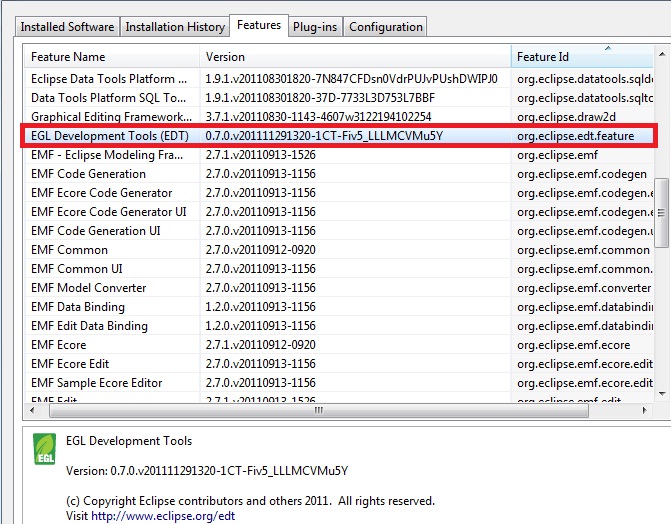Click the org.eclipse.emf.converter cell
This screenshot has width=671, height=524.
tap(584, 288)
